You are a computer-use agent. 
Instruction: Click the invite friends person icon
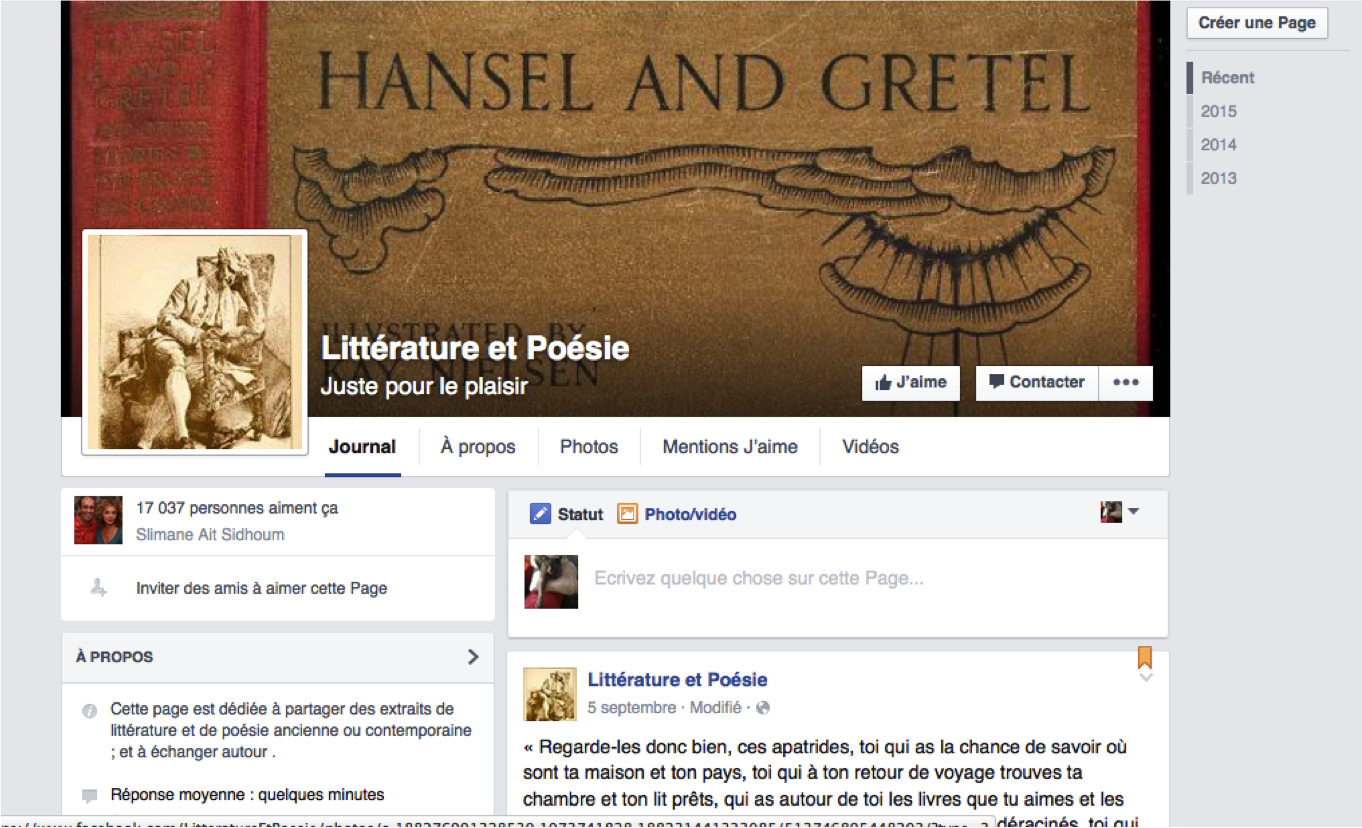tap(98, 589)
